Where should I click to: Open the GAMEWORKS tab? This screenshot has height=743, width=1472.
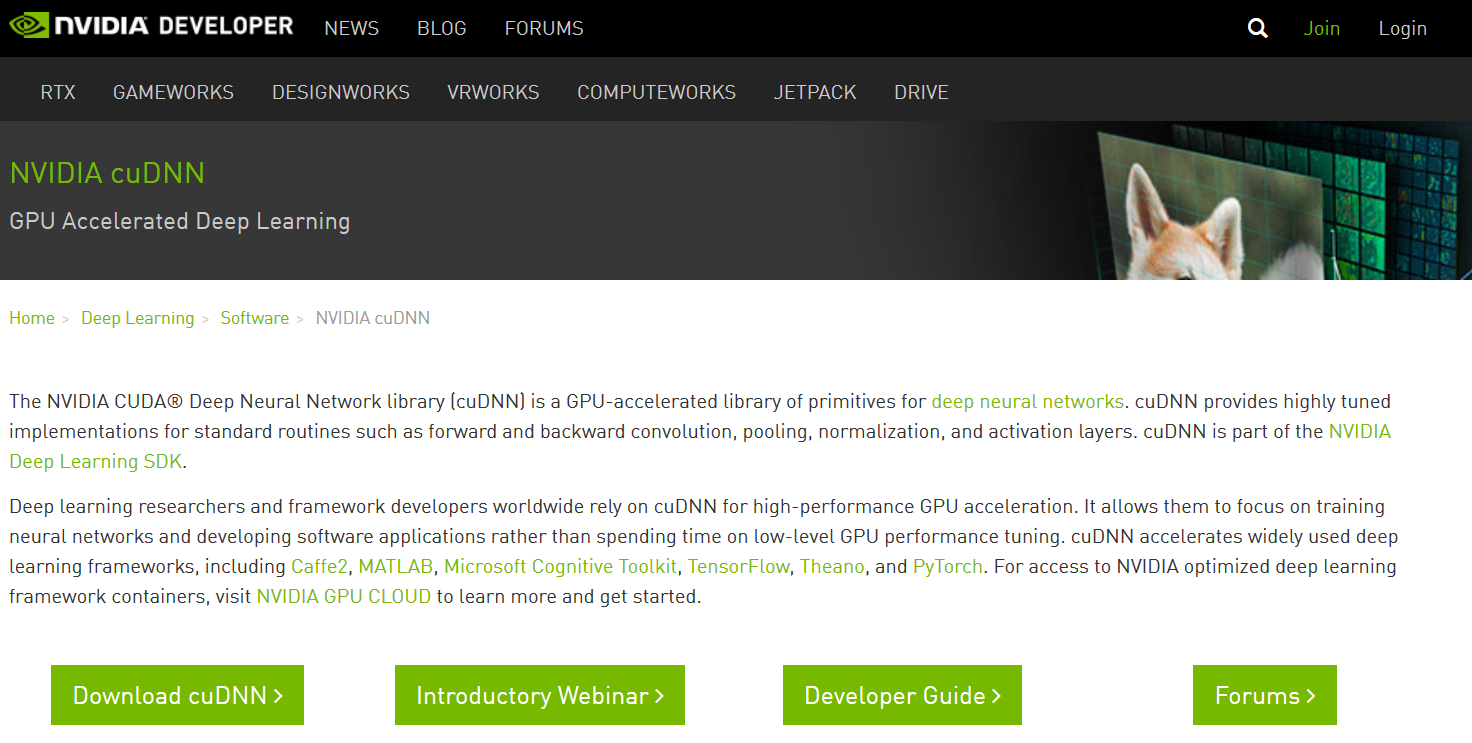[x=173, y=91]
